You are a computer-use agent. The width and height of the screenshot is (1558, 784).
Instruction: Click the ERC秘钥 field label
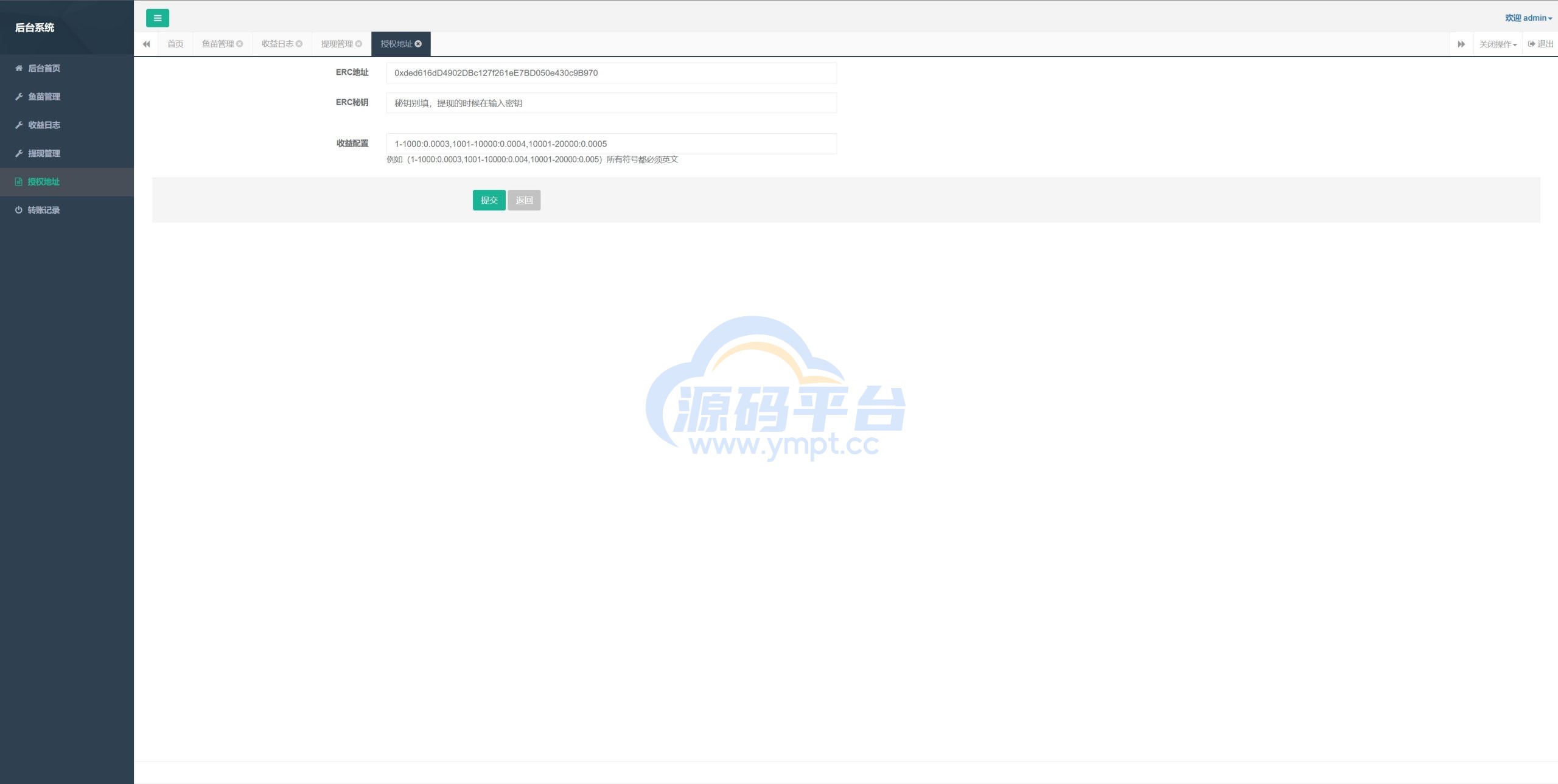pos(352,102)
